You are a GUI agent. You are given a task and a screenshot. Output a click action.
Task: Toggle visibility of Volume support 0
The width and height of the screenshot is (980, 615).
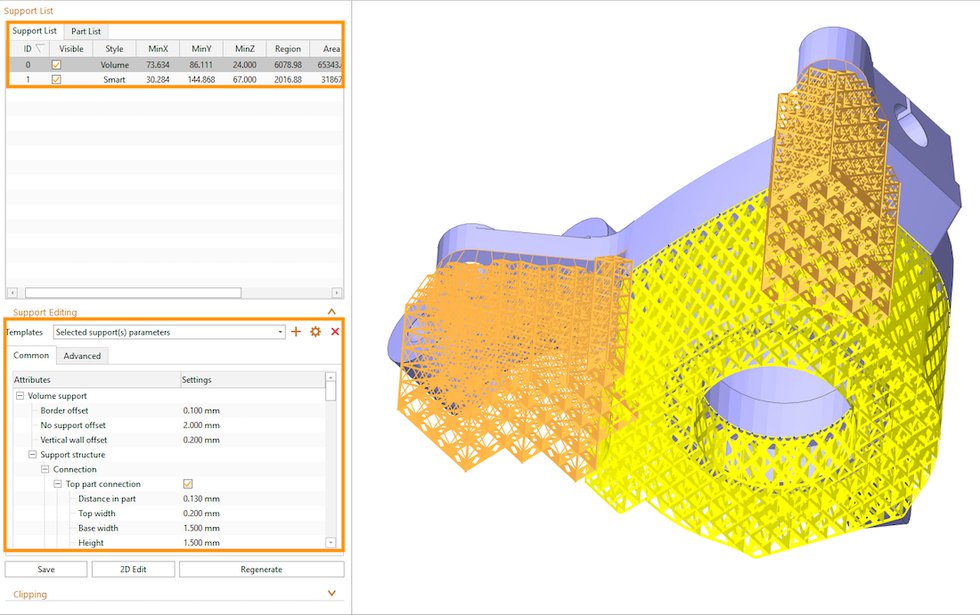pyautogui.click(x=57, y=65)
